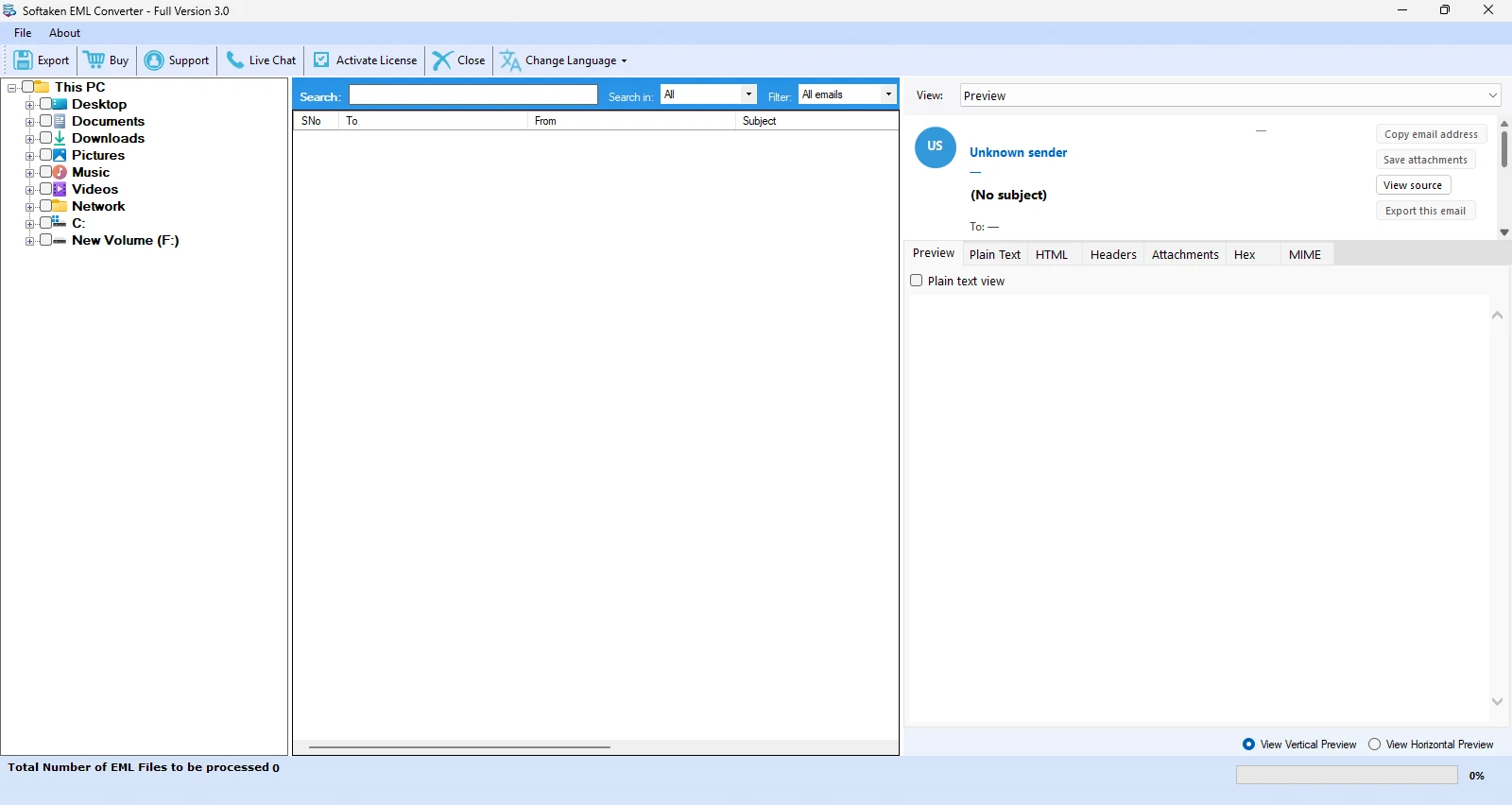Select View Horizontal Preview radio button
This screenshot has height=805, width=1512.
[1374, 745]
